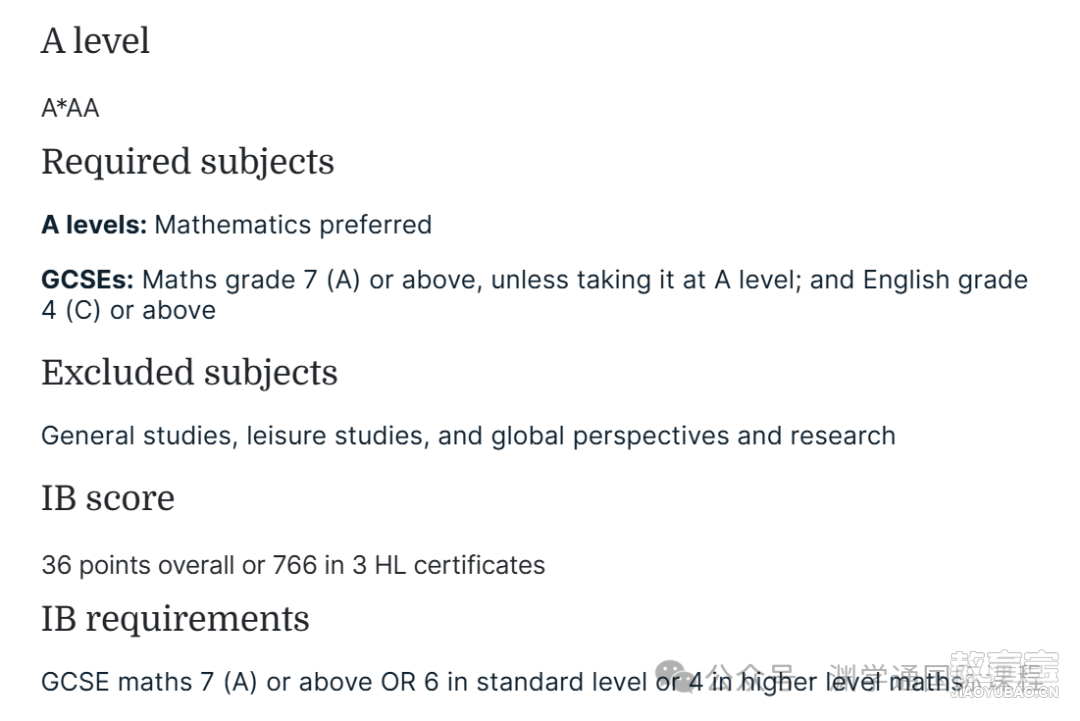Click the IB score heading
The image size is (1080, 721).
[x=108, y=498]
